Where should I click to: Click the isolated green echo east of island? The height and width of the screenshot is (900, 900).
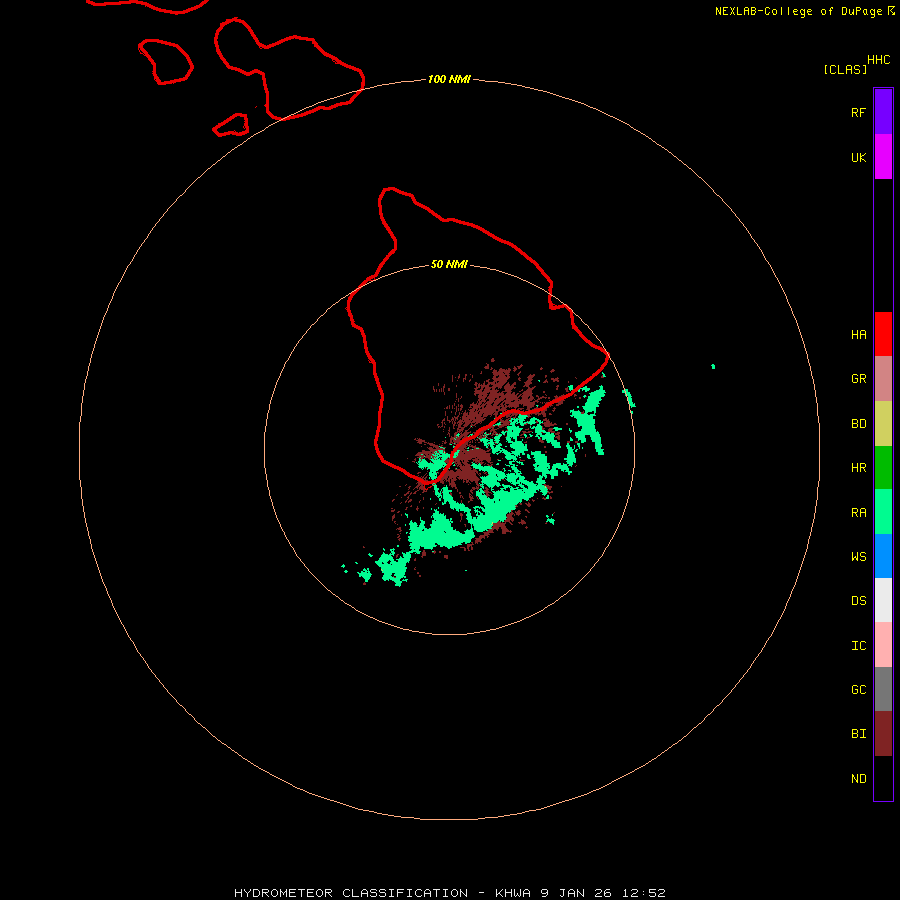(713, 366)
